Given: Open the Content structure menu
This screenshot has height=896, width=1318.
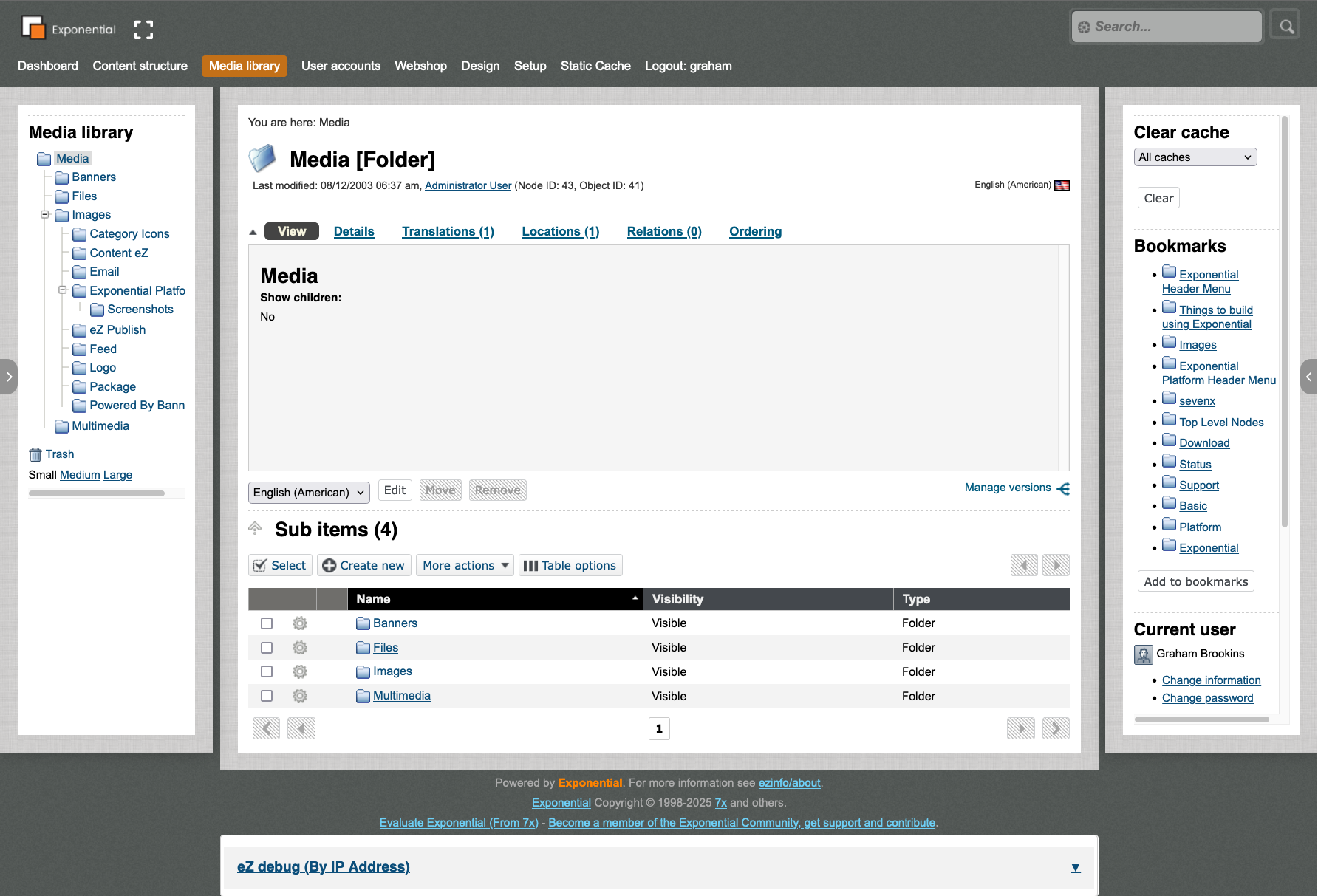Looking at the screenshot, I should pyautogui.click(x=140, y=66).
